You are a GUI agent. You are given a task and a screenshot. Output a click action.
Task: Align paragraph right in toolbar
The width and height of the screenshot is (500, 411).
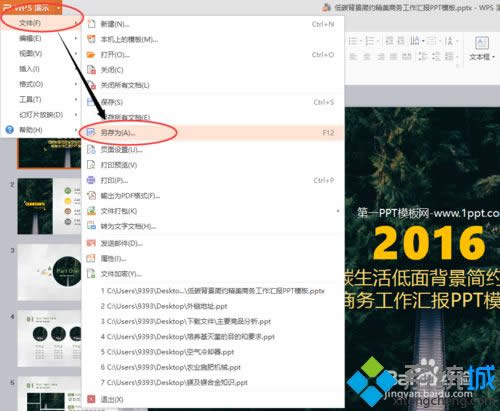(381, 57)
